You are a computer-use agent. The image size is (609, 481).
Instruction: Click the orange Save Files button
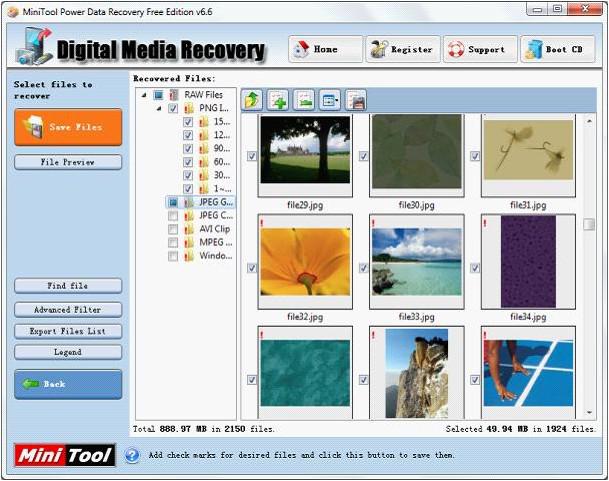(x=68, y=127)
